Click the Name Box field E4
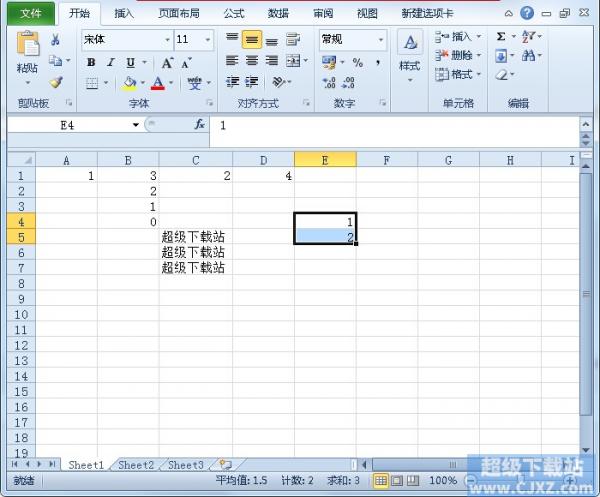This screenshot has height=497, width=600. (x=67, y=125)
